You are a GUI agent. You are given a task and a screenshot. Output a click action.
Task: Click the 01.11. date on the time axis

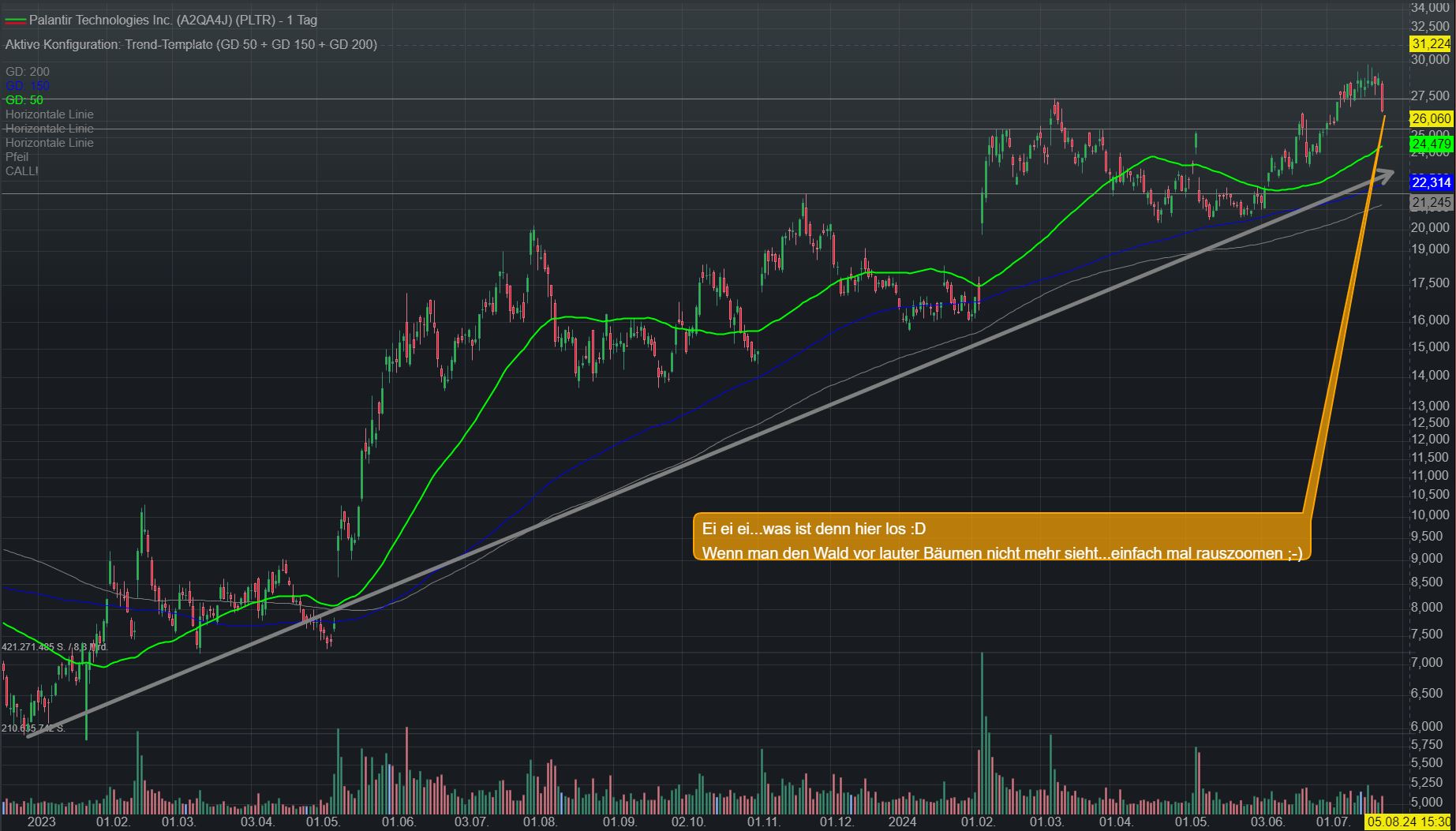[x=764, y=822]
